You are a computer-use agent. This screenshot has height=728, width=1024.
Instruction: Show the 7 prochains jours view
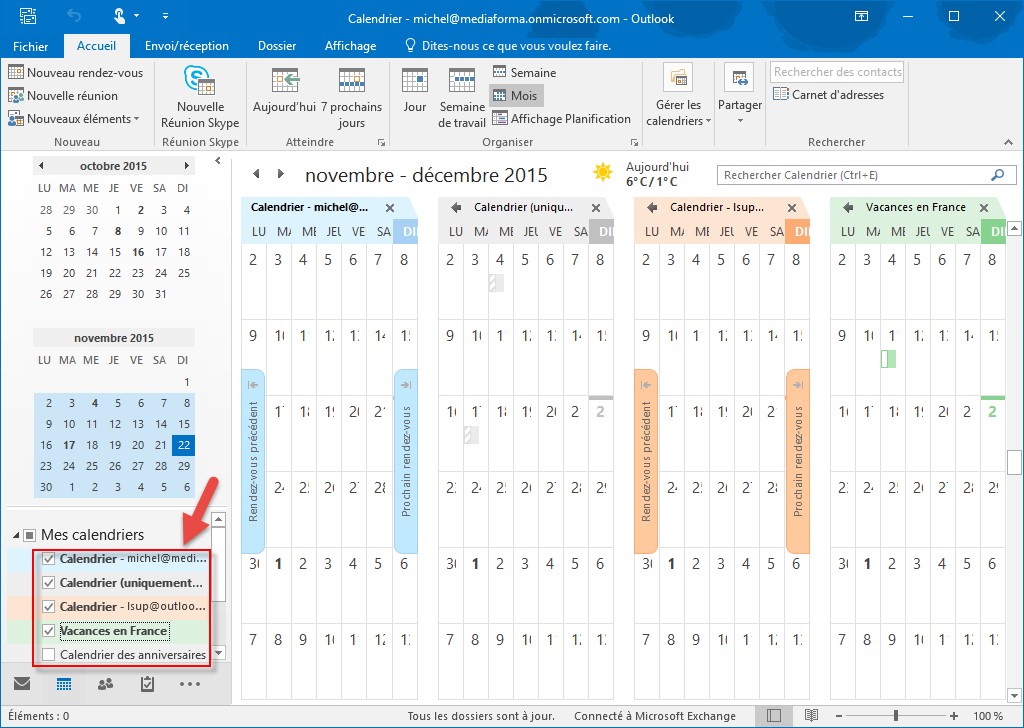351,97
